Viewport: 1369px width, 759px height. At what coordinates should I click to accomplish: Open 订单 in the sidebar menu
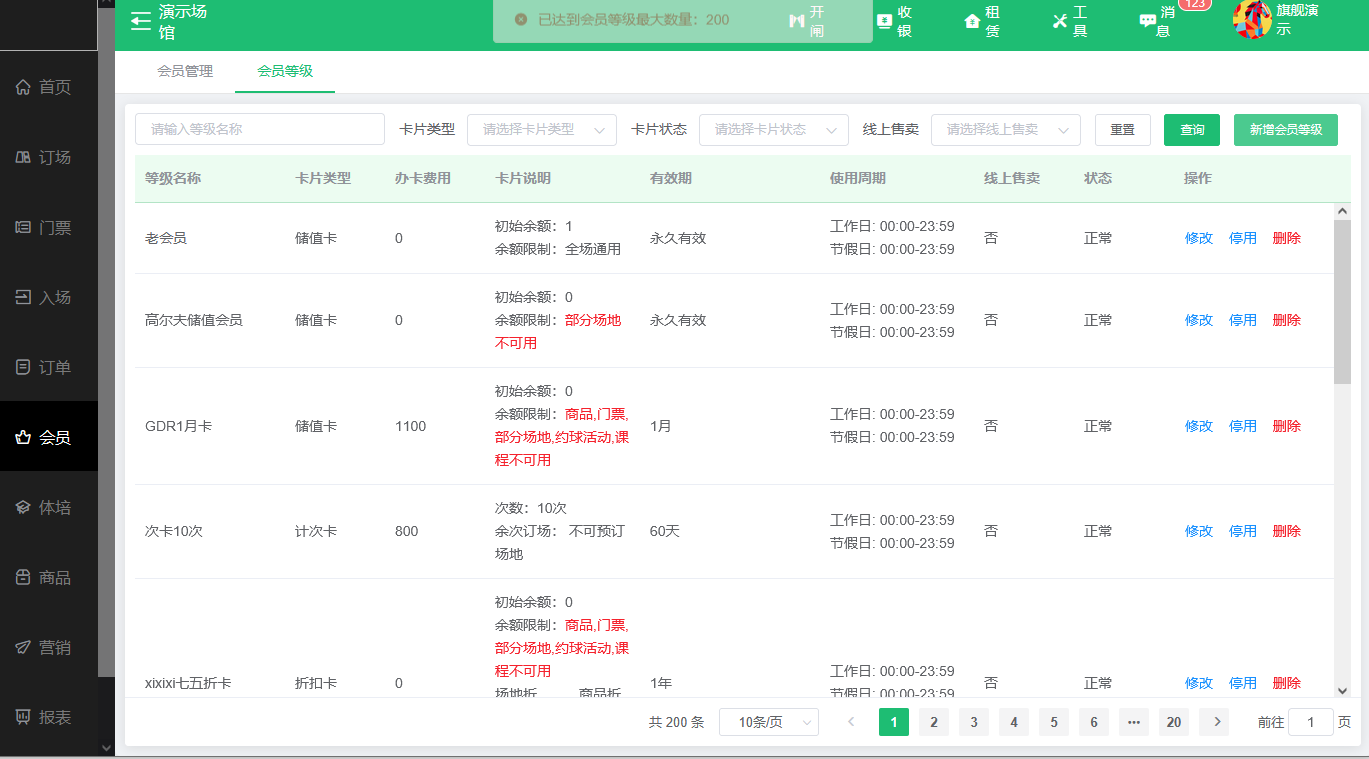tap(49, 367)
